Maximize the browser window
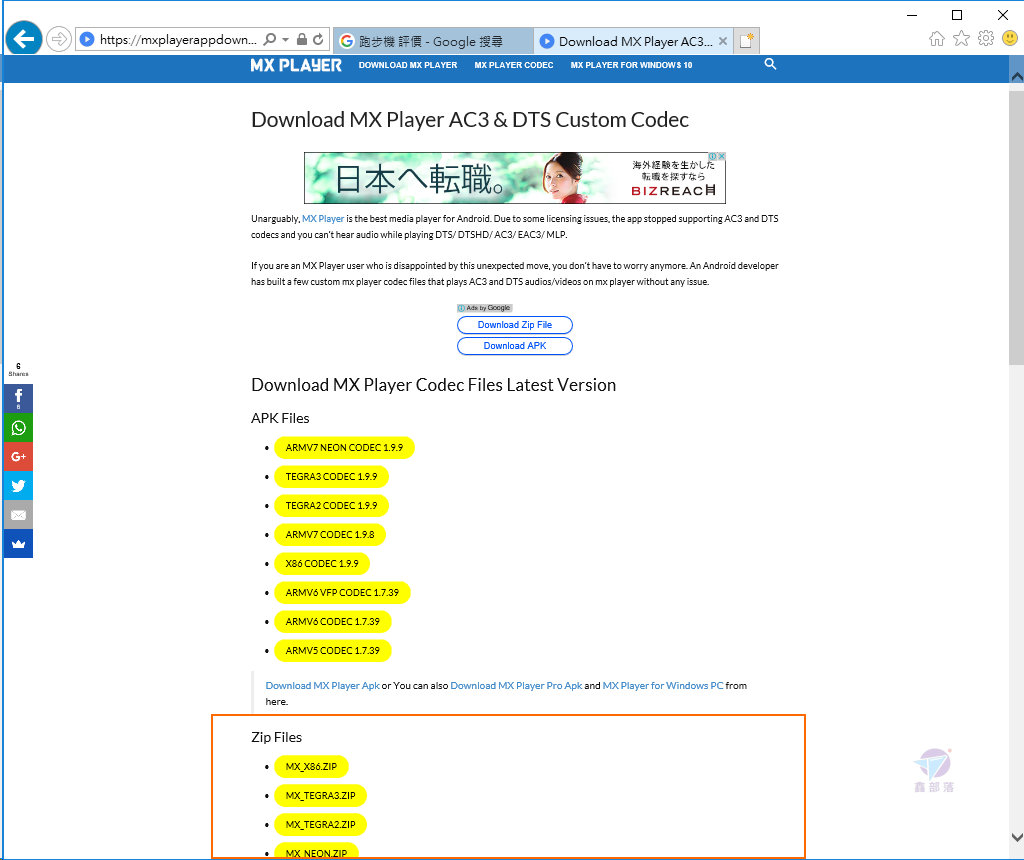1024x860 pixels. (957, 15)
